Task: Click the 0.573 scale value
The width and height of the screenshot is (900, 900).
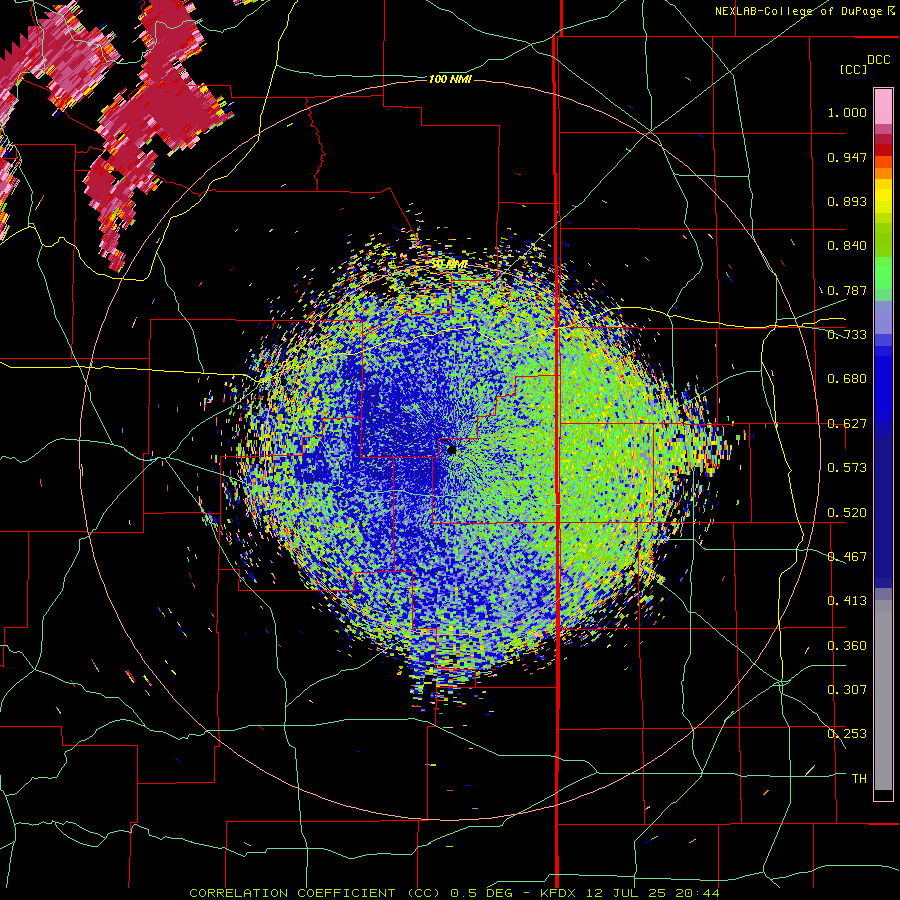Action: [847, 468]
